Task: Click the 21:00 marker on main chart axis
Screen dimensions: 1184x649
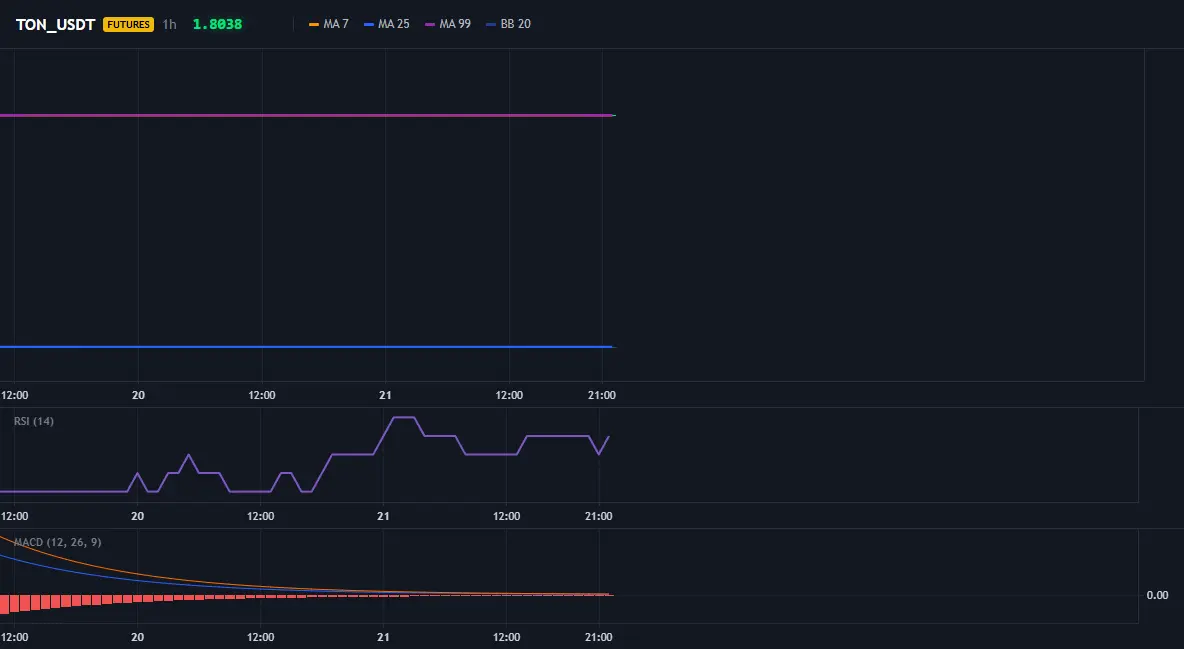Action: click(602, 395)
